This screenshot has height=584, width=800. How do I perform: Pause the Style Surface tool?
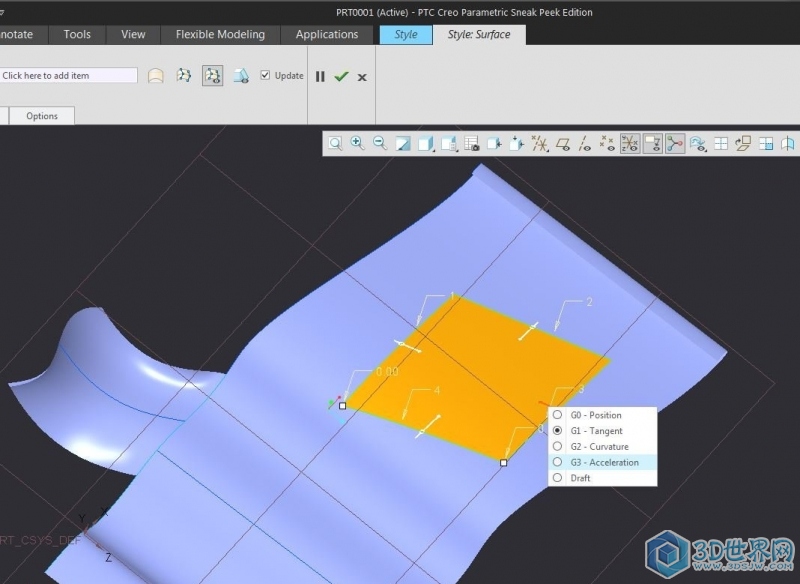click(320, 77)
